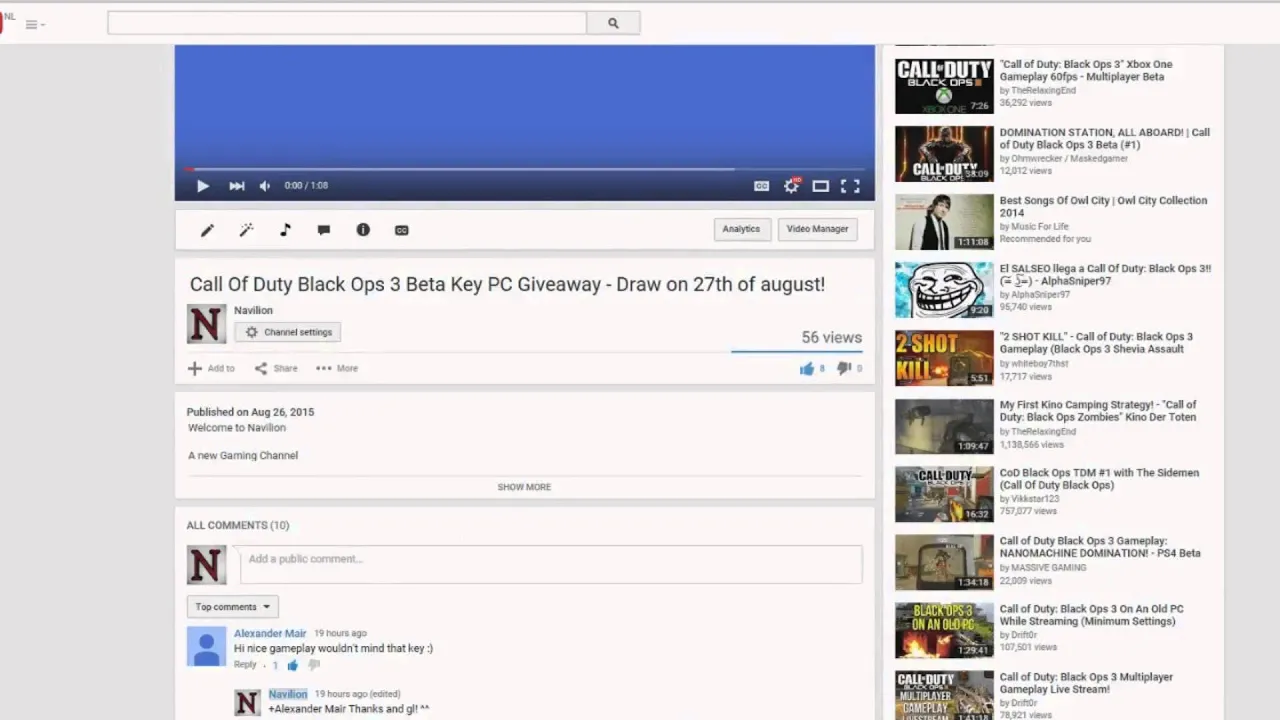Viewport: 1280px width, 720px height.
Task: Open TheRelaxingEnd channel under Xbox One video
Action: tap(1043, 90)
